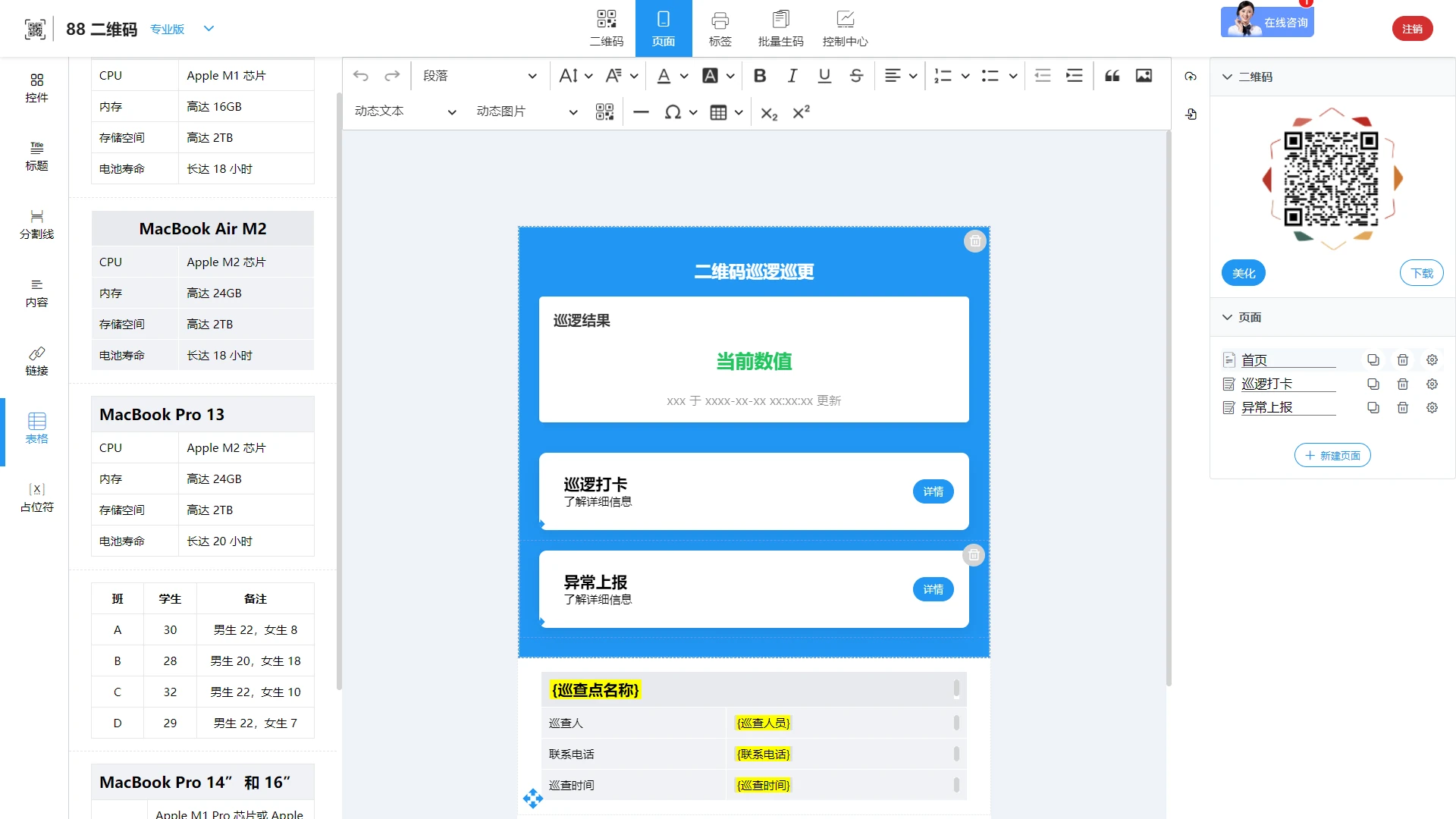Toggle bold formatting
Viewport: 1456px width, 819px height.
(760, 76)
